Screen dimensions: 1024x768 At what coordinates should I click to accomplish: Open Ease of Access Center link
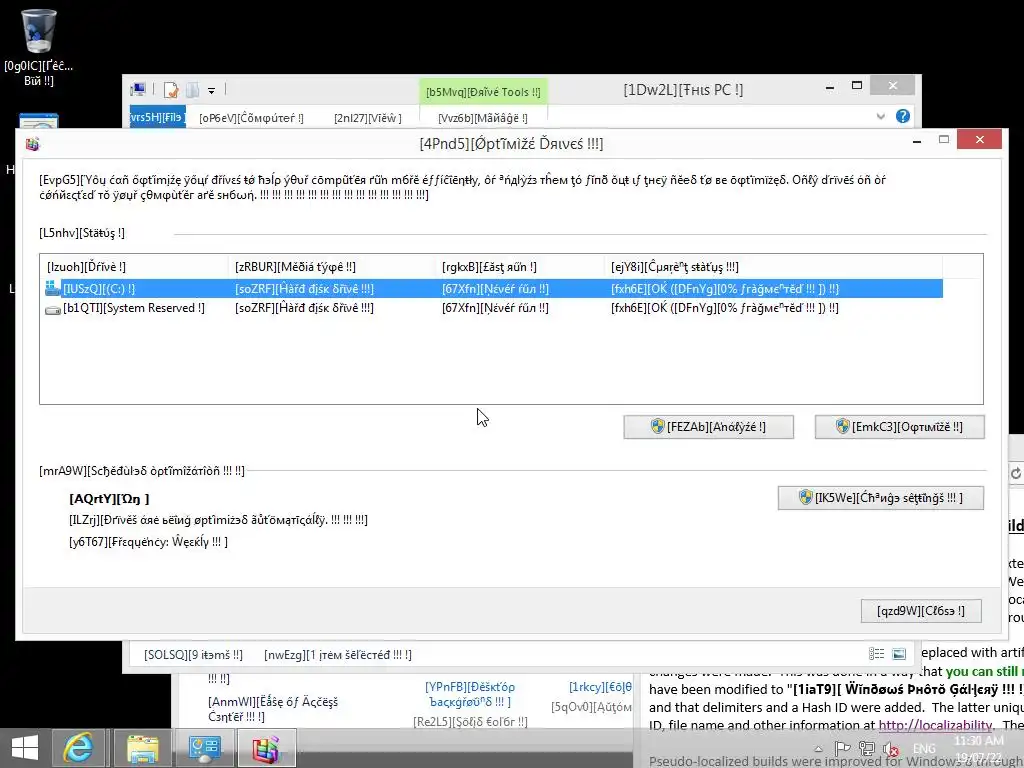(x=273, y=709)
